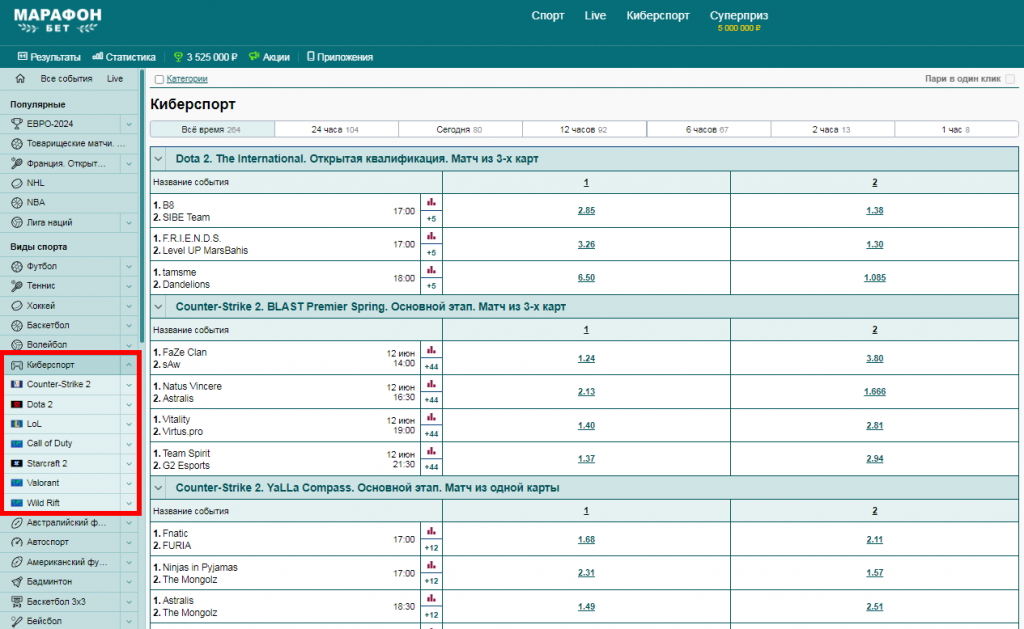Click the Бейсбол bat icon

17,621
